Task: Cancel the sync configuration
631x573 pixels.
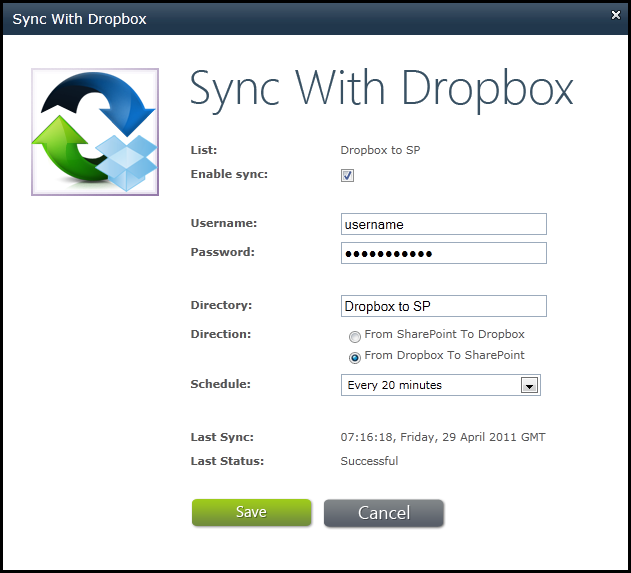Action: tap(384, 513)
